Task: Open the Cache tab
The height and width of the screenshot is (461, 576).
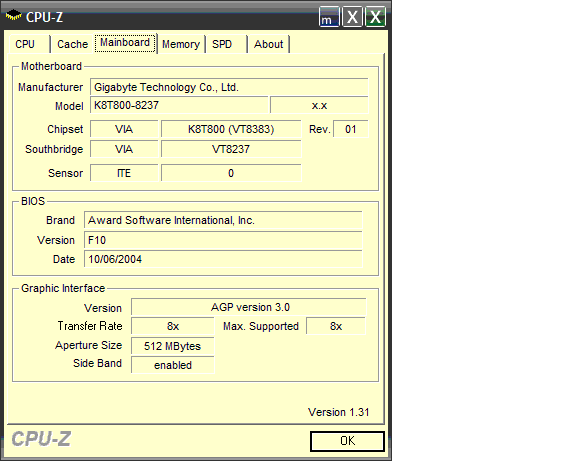Action: pyautogui.click(x=72, y=44)
